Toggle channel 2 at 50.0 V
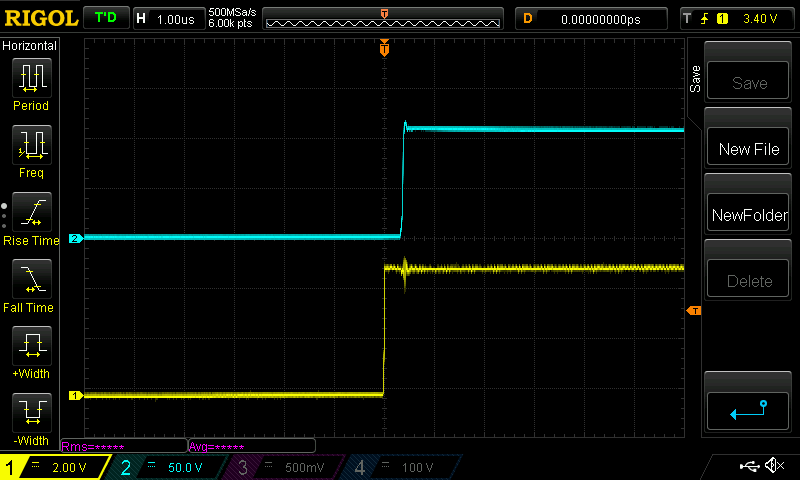The image size is (800, 480). click(x=170, y=467)
